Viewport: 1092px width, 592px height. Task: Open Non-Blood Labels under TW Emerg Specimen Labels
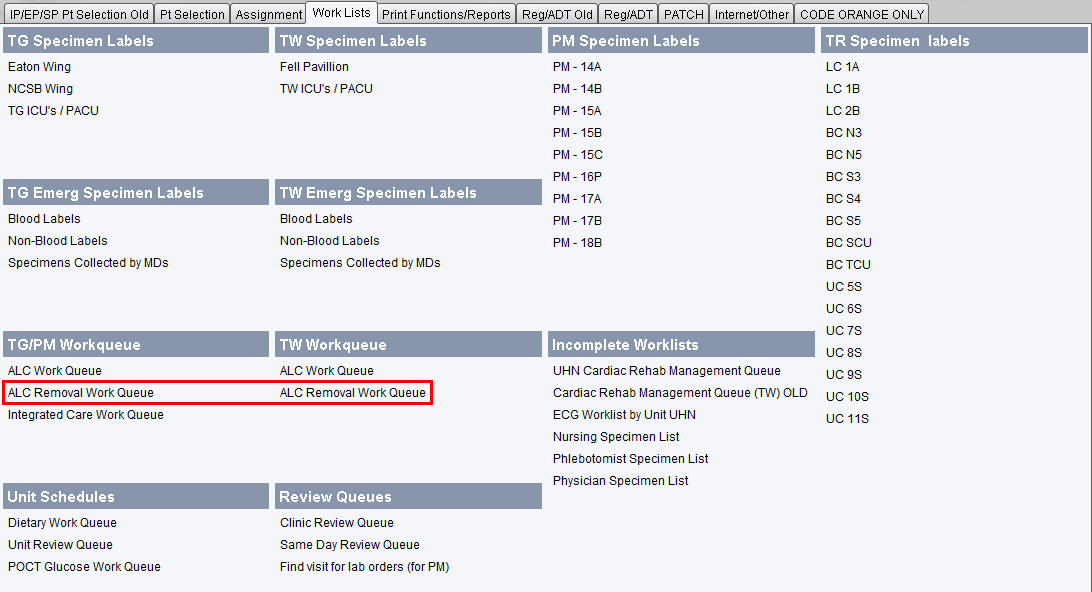[330, 241]
